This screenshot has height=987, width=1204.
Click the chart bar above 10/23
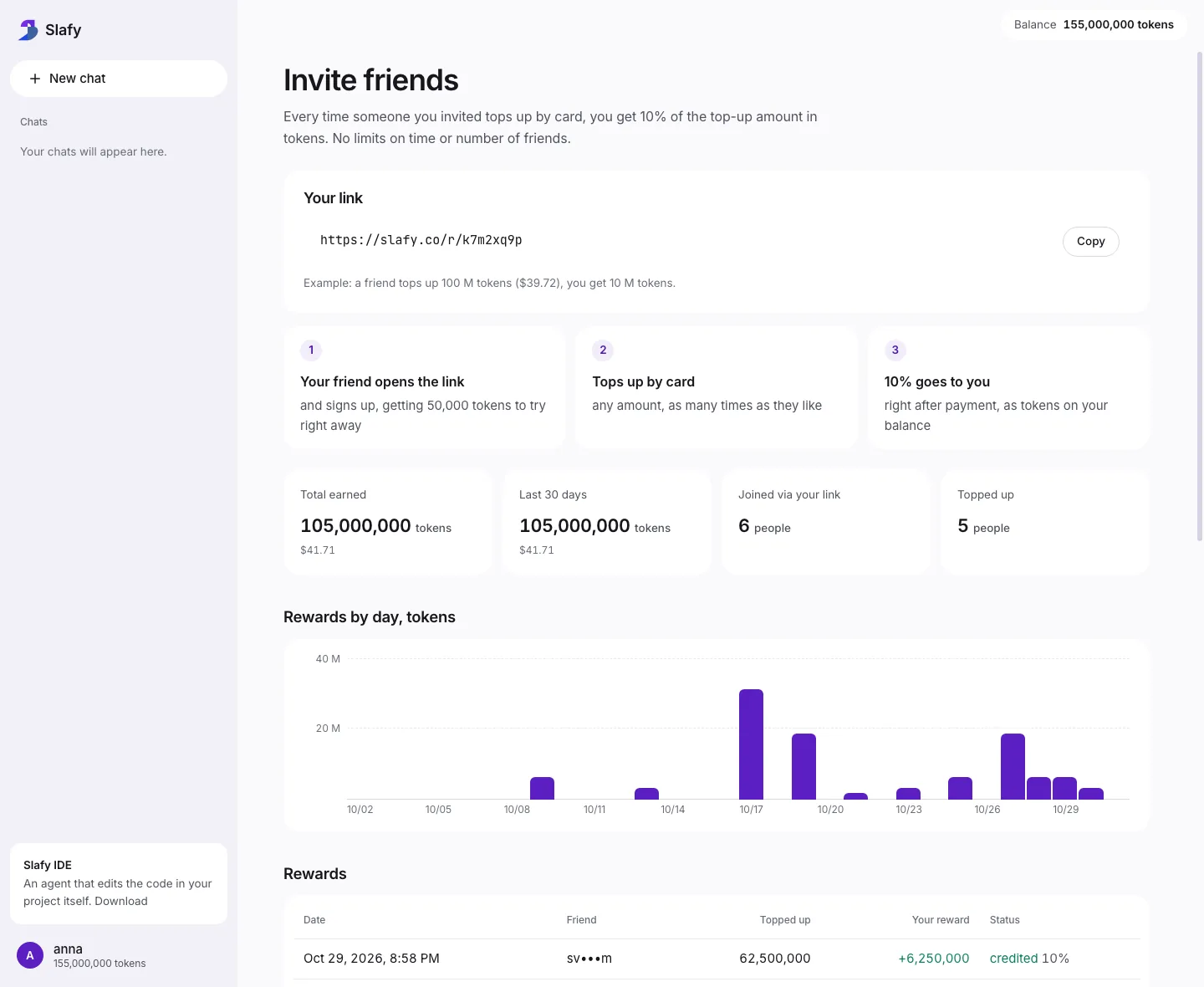[908, 793]
